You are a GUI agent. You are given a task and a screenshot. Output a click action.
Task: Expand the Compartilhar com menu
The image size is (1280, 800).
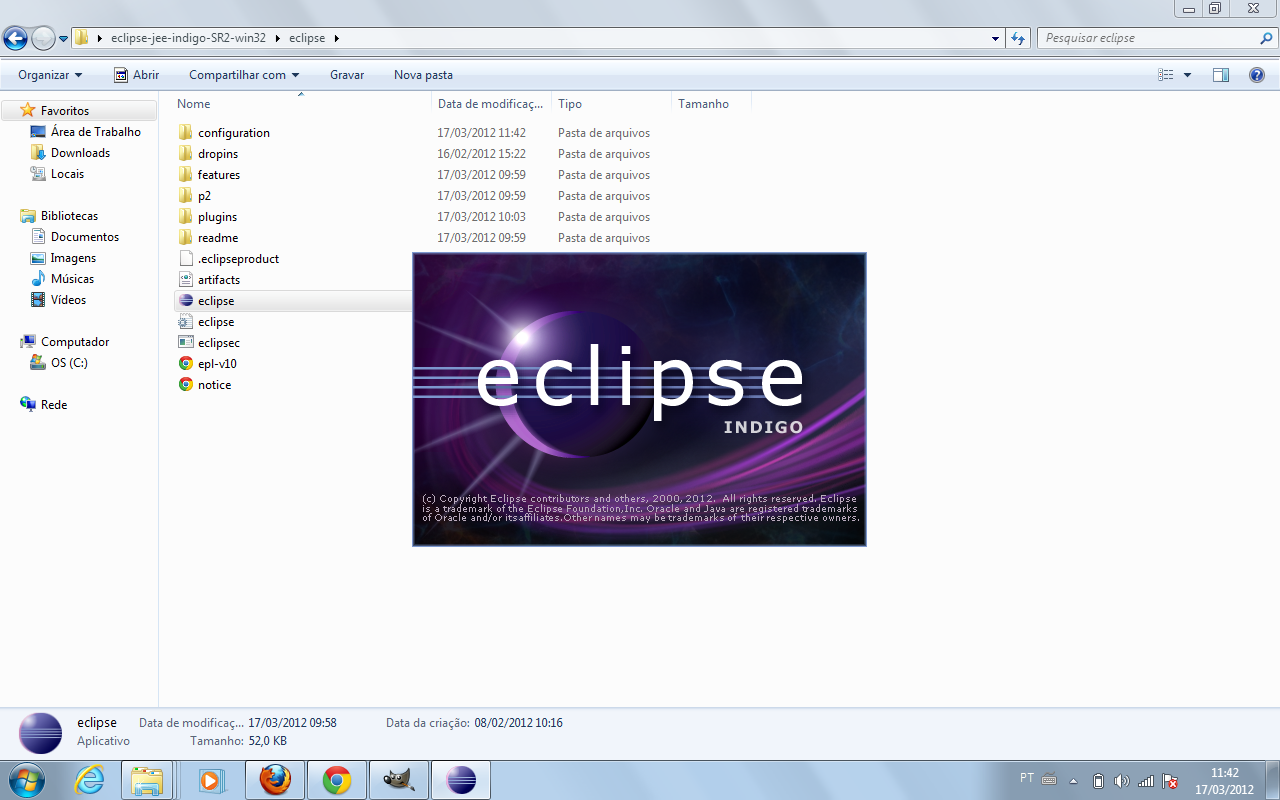(x=243, y=74)
